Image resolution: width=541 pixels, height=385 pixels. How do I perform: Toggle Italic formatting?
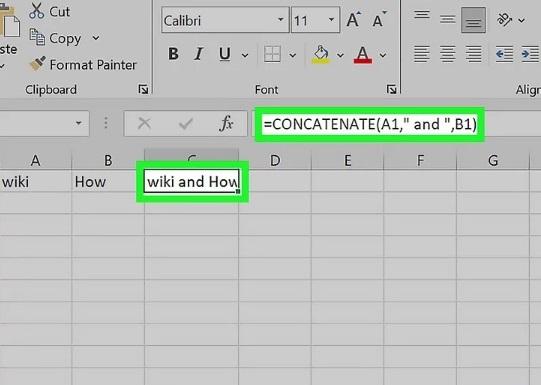tap(199, 54)
